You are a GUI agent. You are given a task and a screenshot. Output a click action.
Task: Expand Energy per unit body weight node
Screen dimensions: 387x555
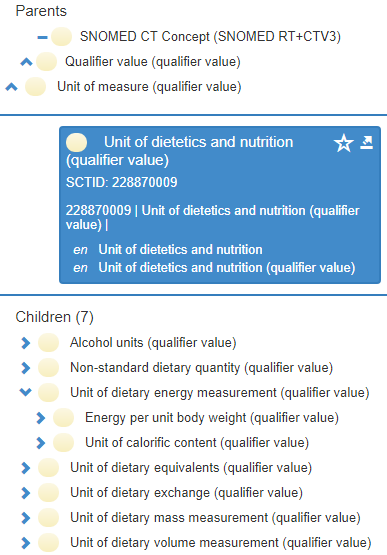click(41, 418)
